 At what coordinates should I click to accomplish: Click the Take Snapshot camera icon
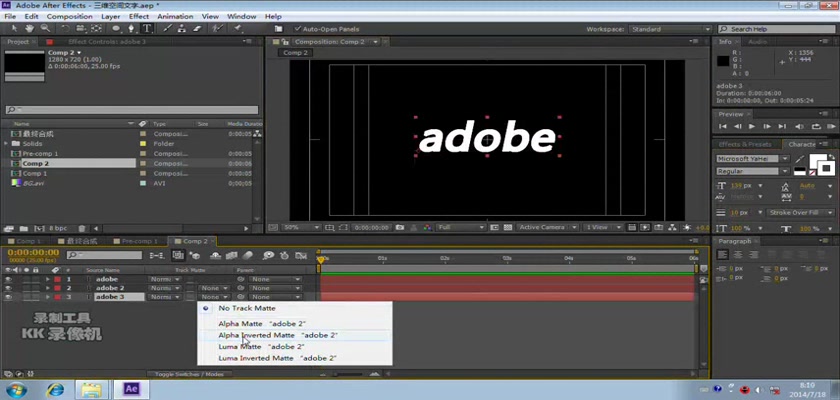tap(400, 228)
